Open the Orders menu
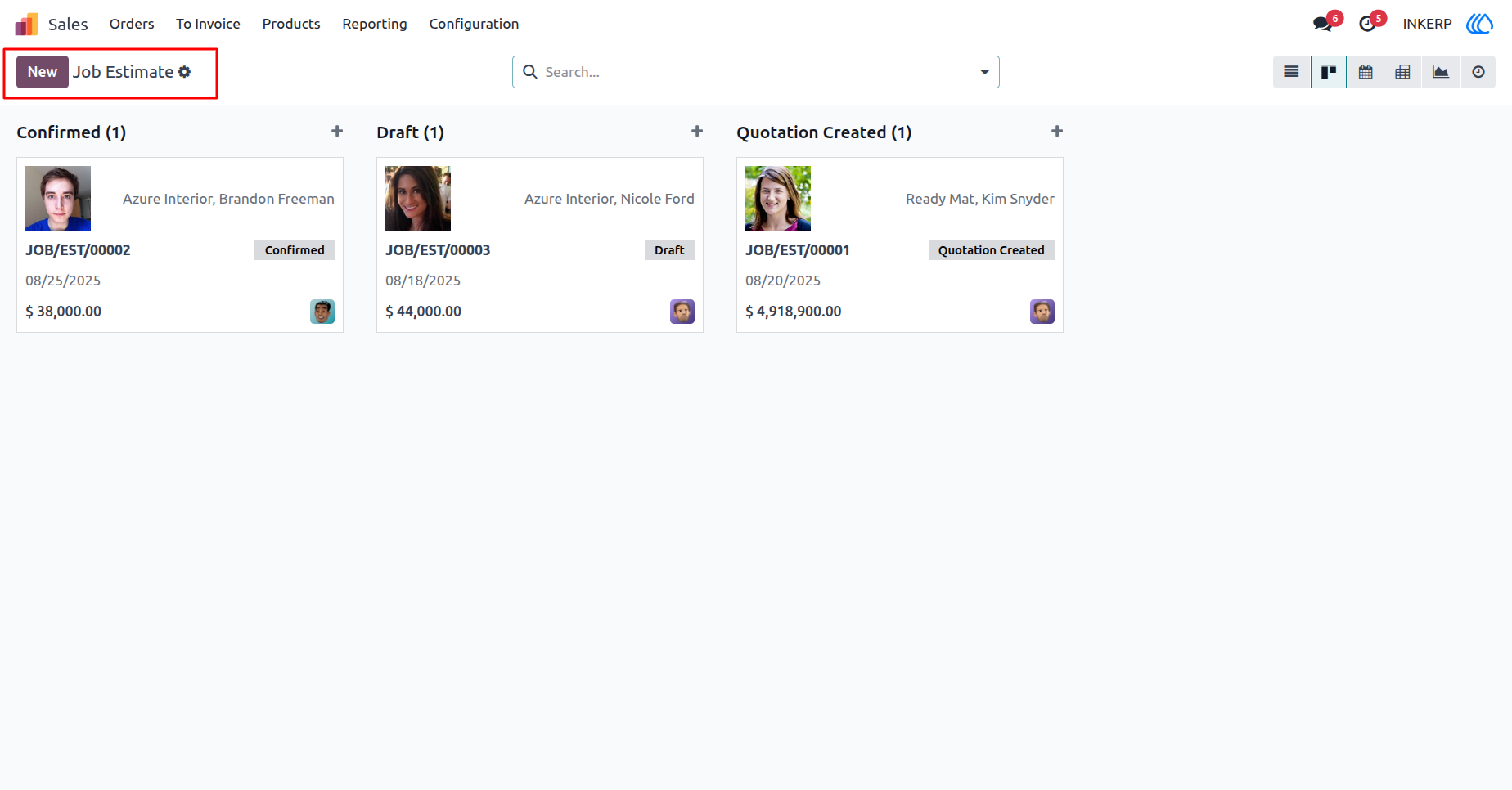This screenshot has height=790, width=1512. 132,24
